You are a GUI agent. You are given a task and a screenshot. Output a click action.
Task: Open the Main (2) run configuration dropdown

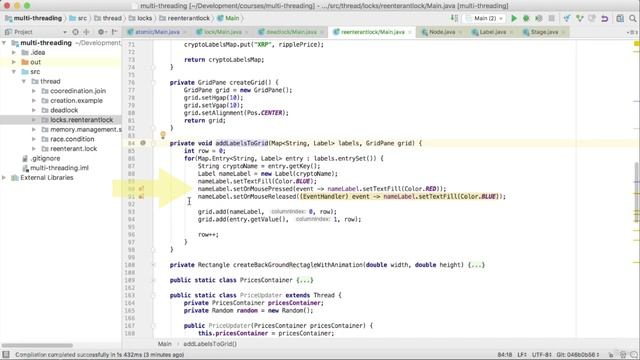click(x=484, y=18)
